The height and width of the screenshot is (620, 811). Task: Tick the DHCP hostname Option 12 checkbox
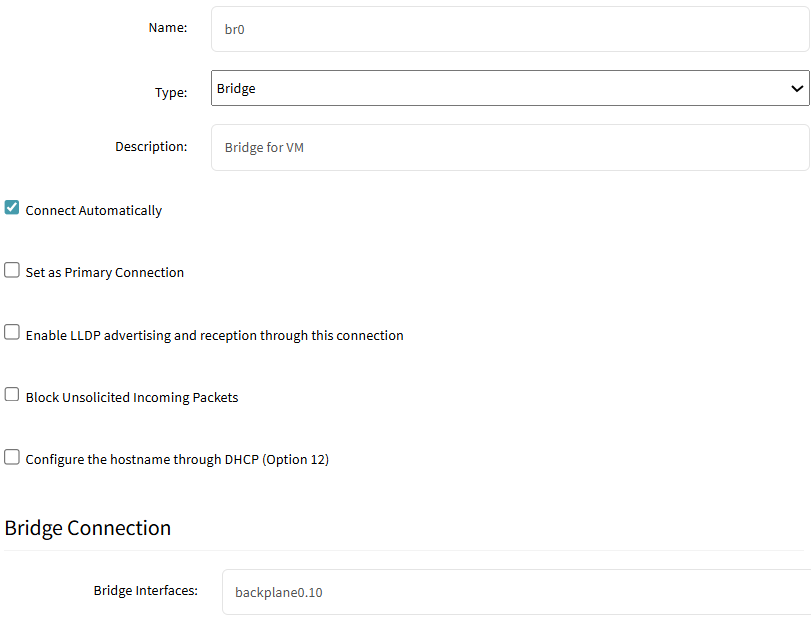click(x=12, y=457)
